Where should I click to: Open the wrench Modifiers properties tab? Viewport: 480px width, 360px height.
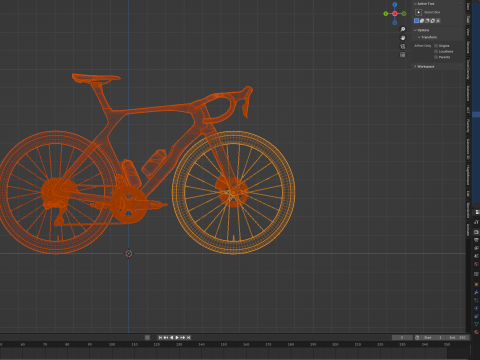[476, 293]
